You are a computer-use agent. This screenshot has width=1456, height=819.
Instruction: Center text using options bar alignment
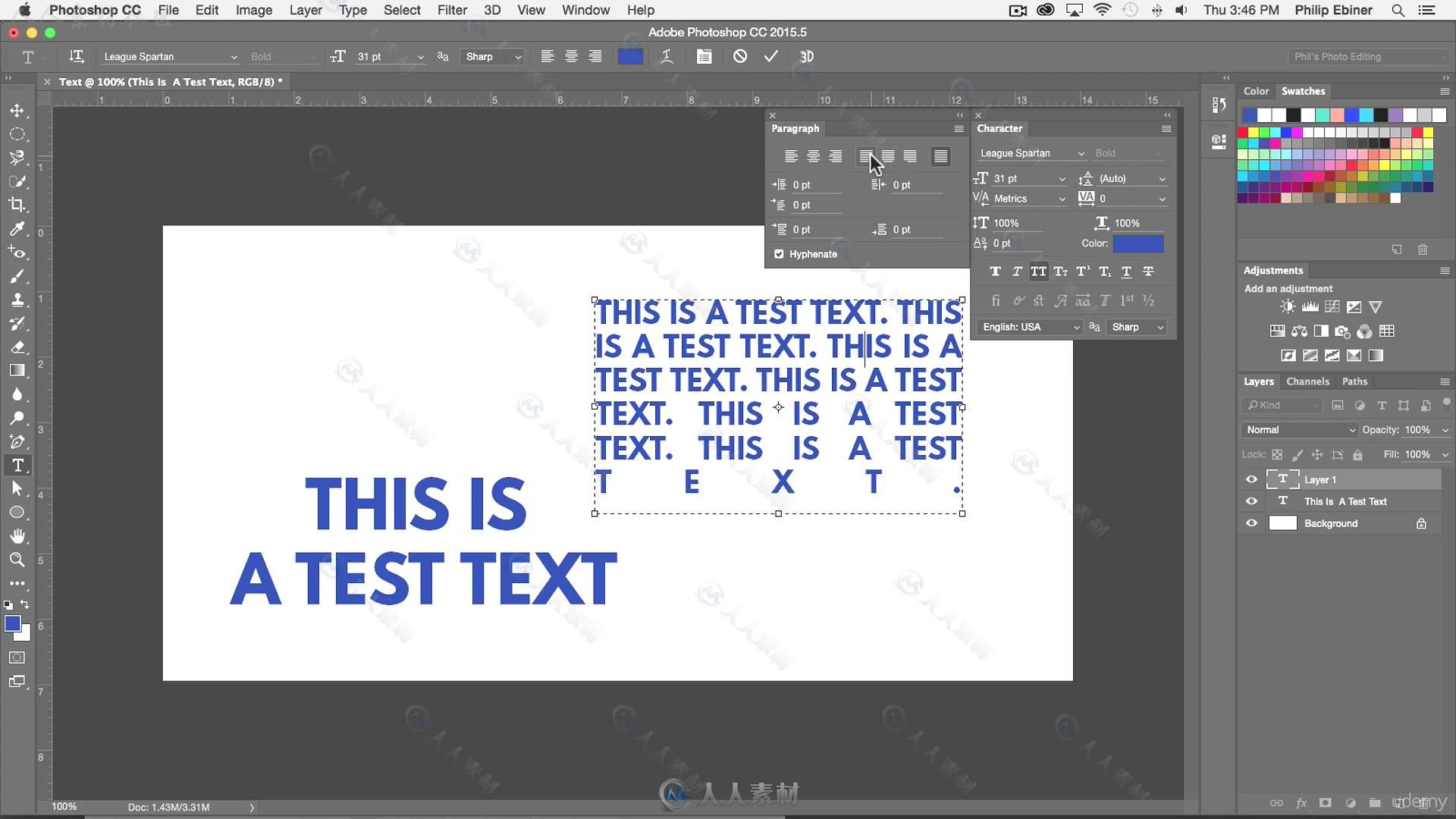571,57
